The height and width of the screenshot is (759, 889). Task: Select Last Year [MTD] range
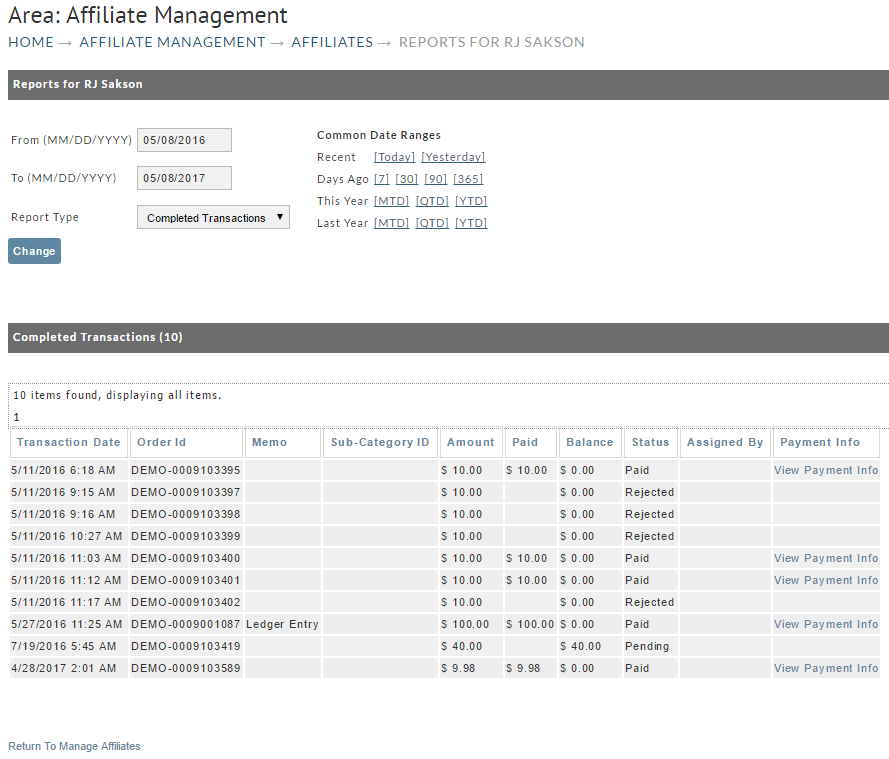tap(391, 223)
